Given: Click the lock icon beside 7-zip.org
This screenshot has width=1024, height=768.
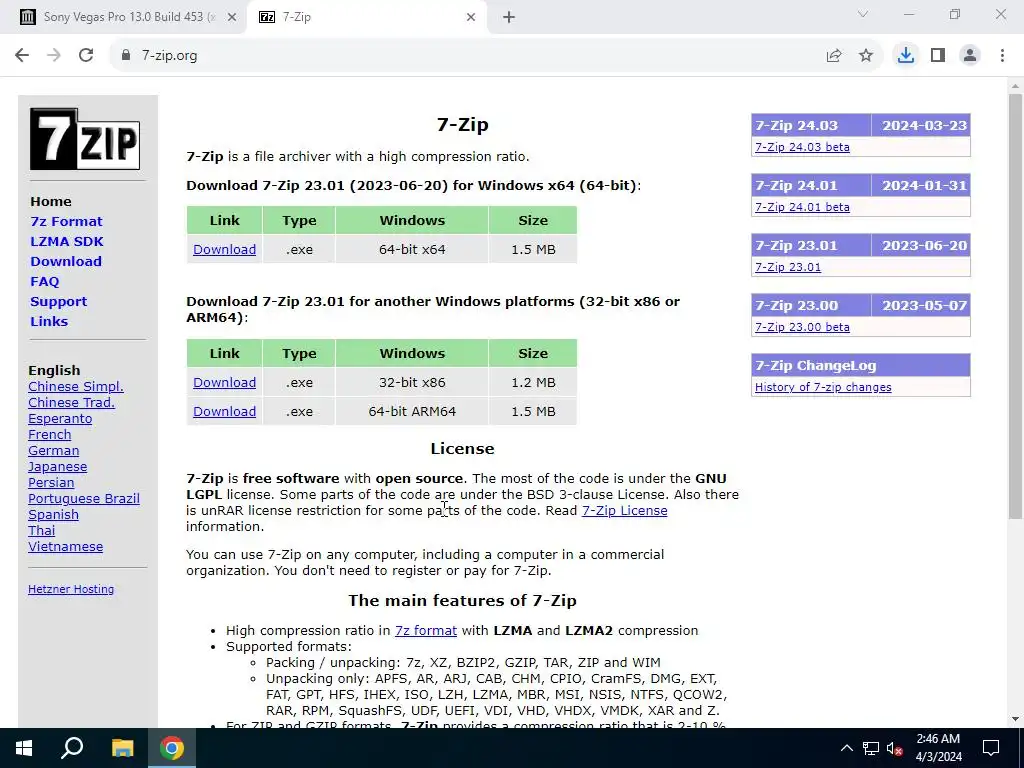Looking at the screenshot, I should [126, 56].
